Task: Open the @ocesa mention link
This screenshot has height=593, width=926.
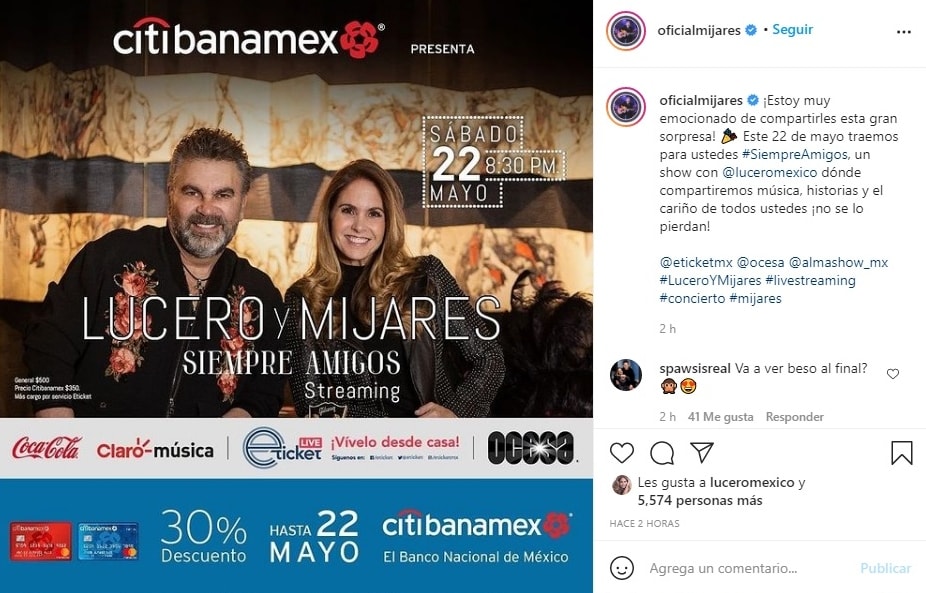Action: (x=760, y=262)
